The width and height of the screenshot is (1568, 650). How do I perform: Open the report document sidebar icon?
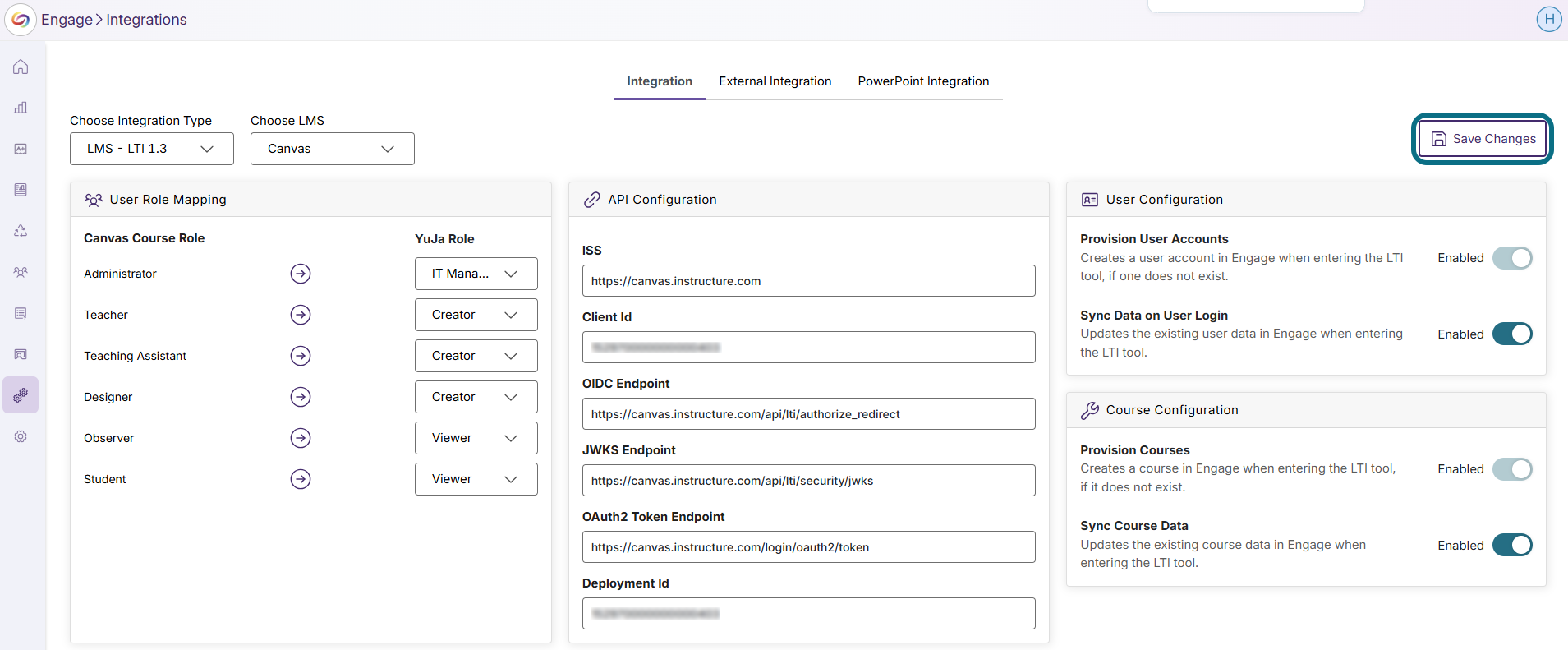click(x=21, y=190)
